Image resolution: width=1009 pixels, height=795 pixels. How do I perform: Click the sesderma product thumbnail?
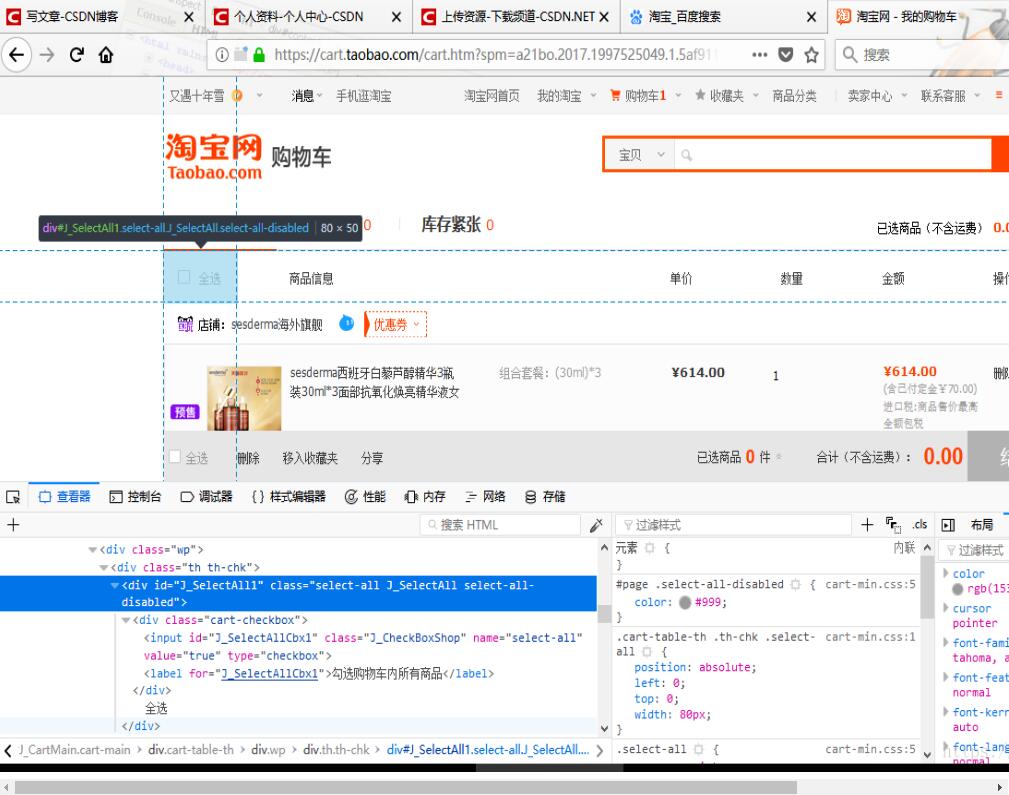(244, 398)
